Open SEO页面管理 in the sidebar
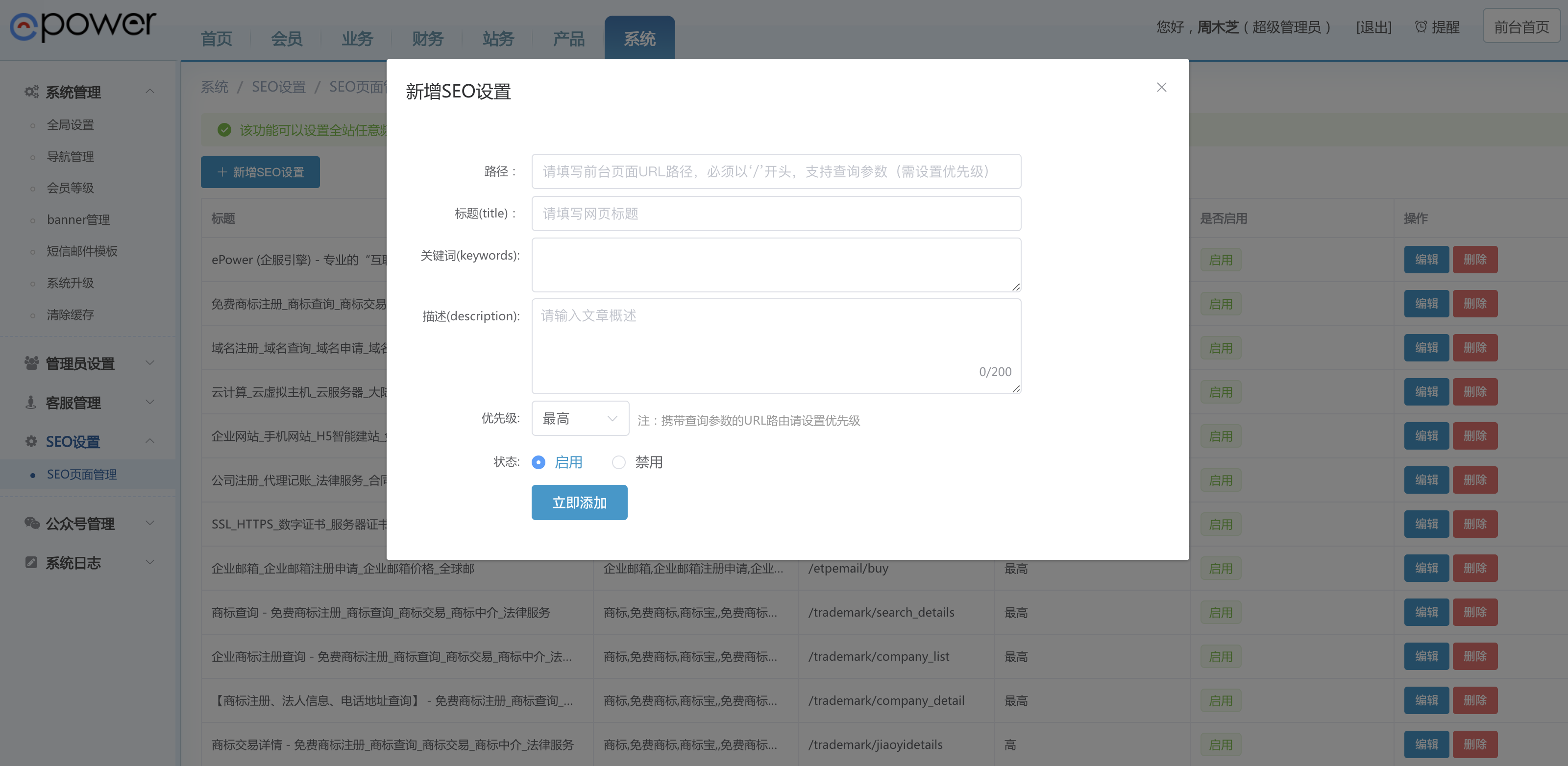 click(81, 475)
